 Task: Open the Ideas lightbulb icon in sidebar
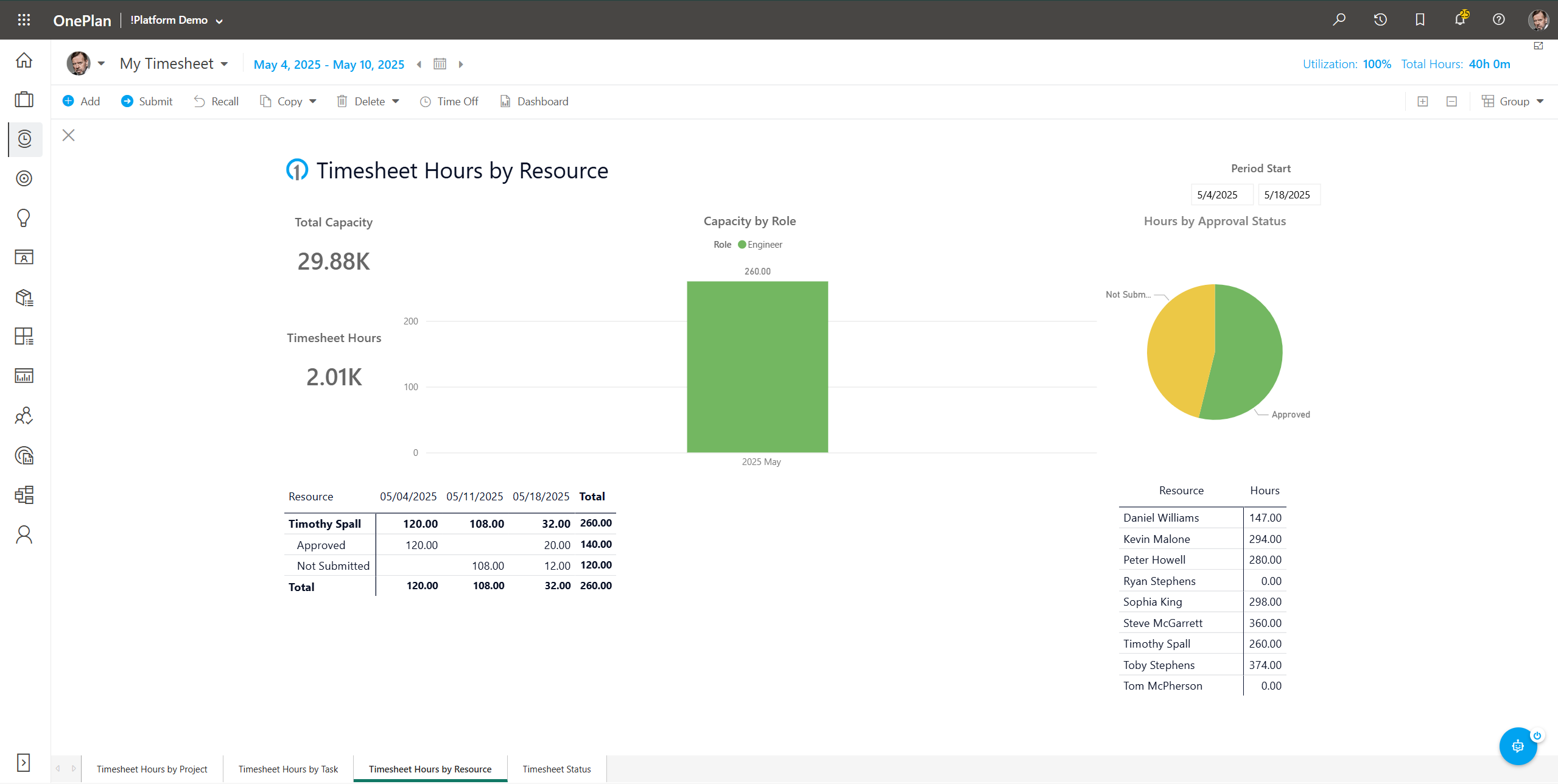click(x=24, y=218)
